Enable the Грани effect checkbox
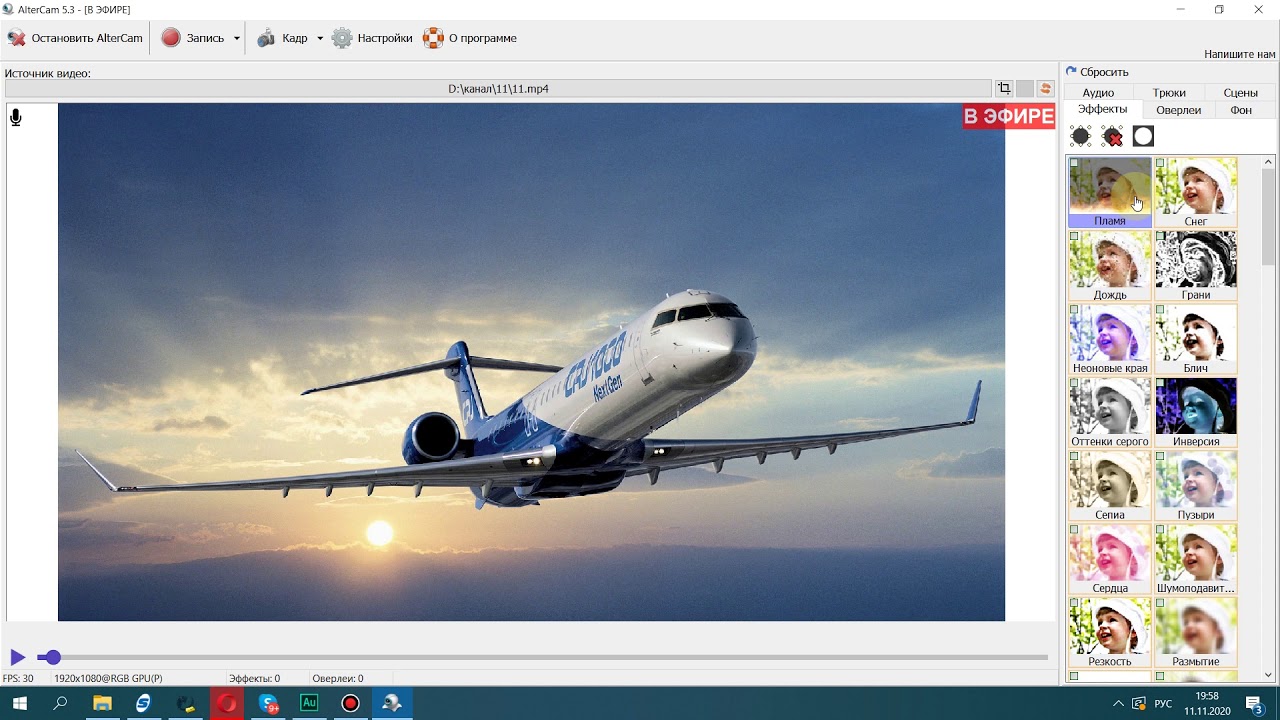Viewport: 1280px width, 720px height. (x=1160, y=236)
